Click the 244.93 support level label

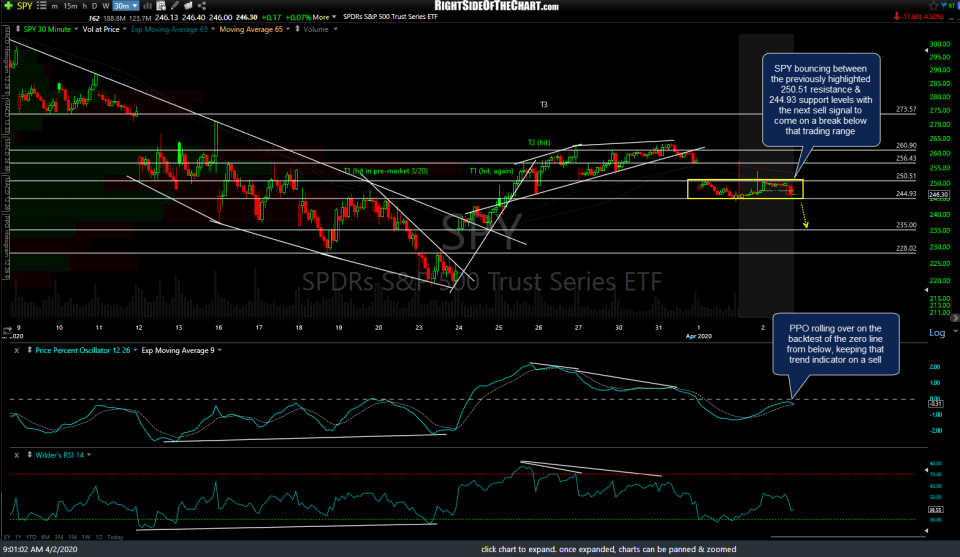coord(906,193)
